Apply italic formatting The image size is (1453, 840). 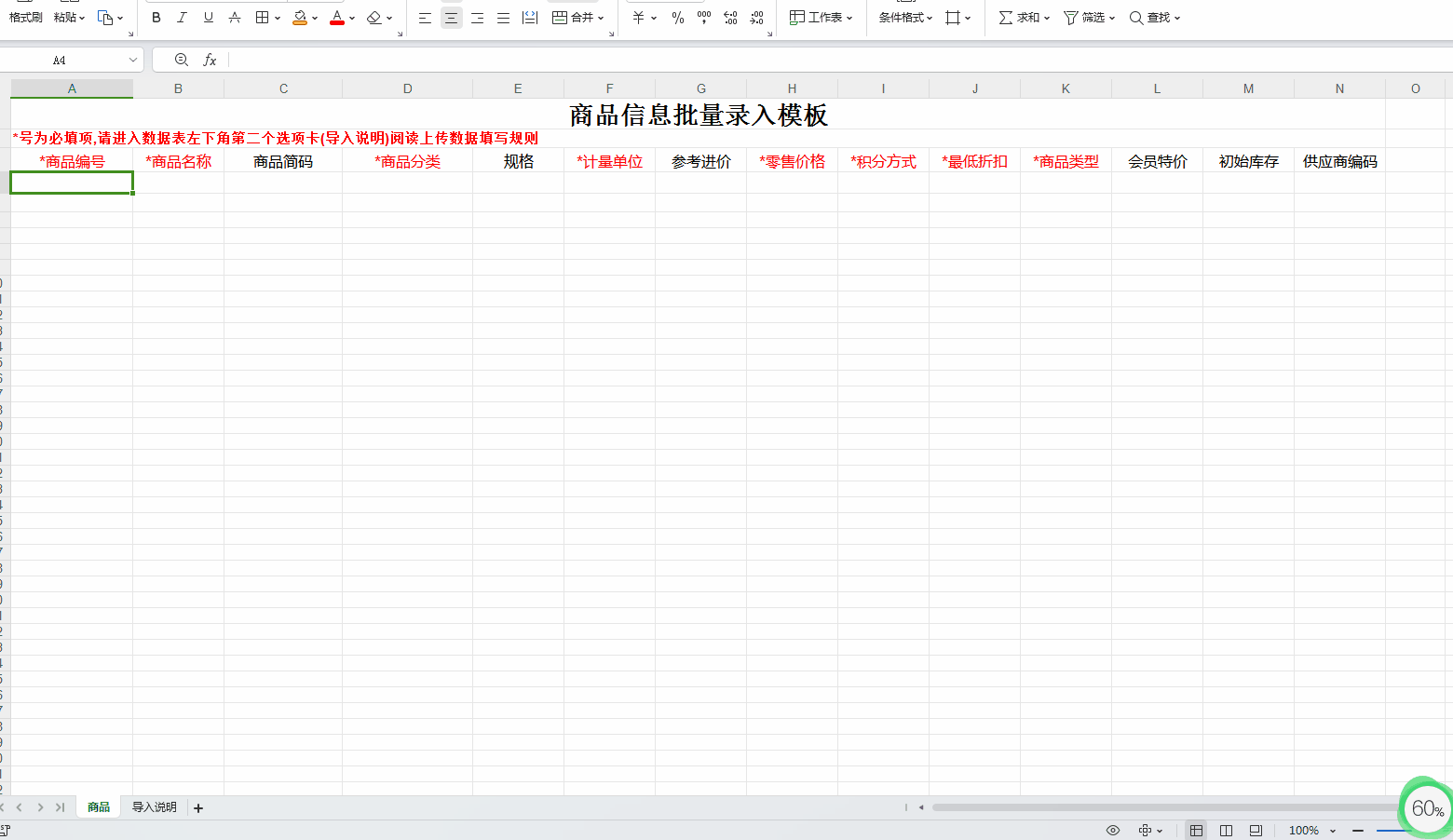182,17
